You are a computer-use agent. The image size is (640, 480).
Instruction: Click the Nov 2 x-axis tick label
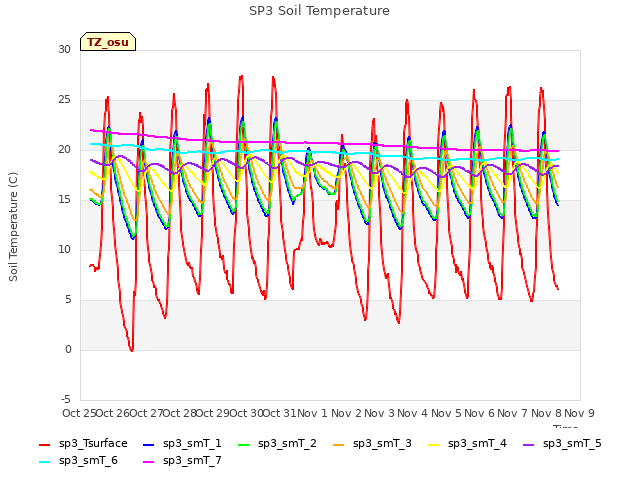tap(346, 413)
